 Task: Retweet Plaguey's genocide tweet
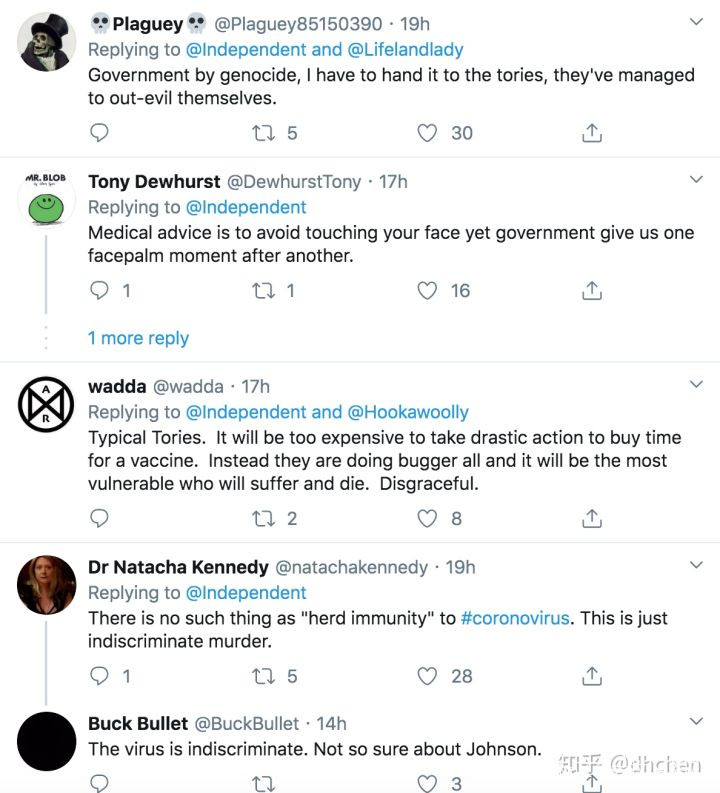point(263,133)
